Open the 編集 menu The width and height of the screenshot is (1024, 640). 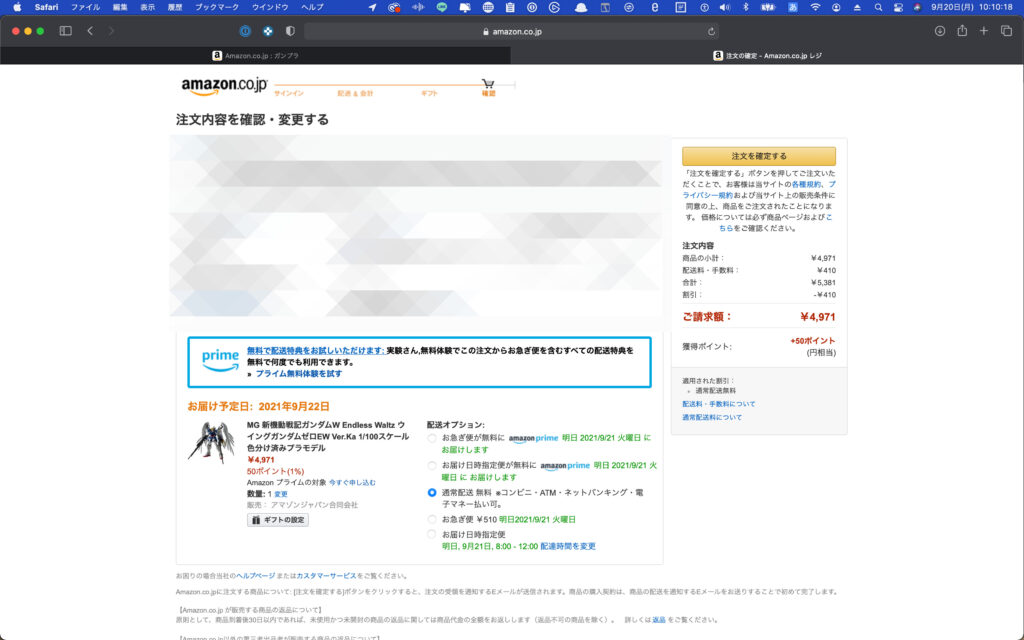(120, 7)
